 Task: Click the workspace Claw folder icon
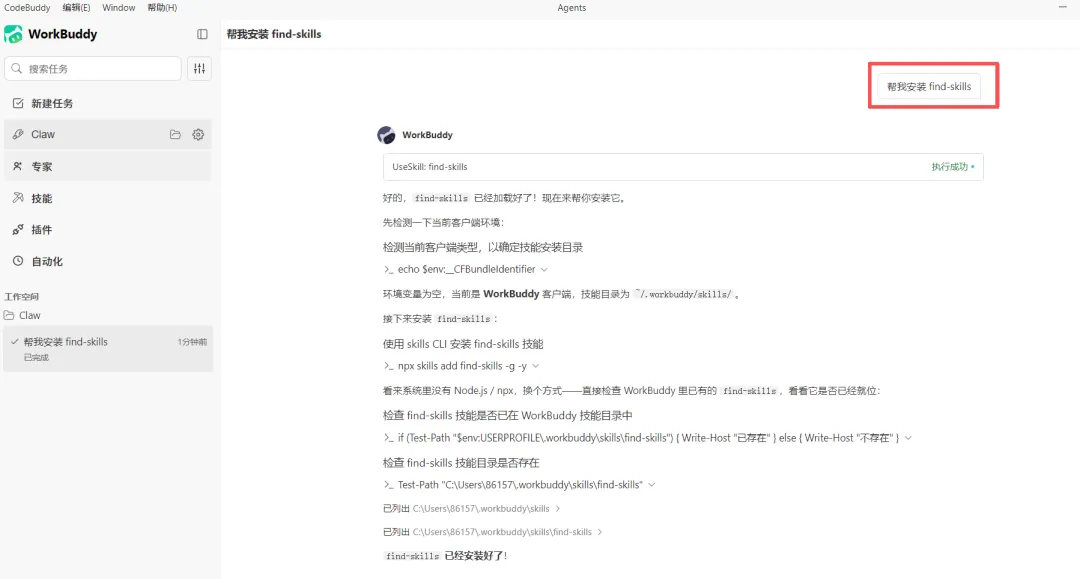tap(9, 315)
